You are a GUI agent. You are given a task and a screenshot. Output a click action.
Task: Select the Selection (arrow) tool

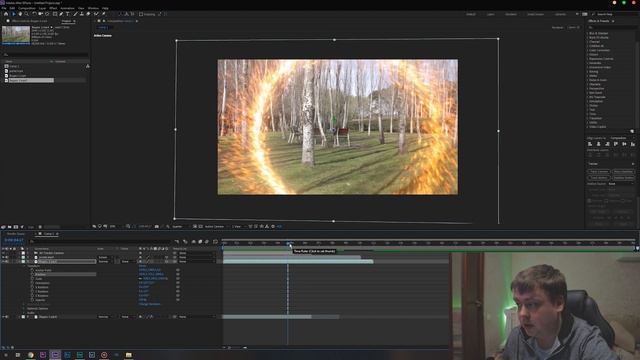tap(13, 14)
